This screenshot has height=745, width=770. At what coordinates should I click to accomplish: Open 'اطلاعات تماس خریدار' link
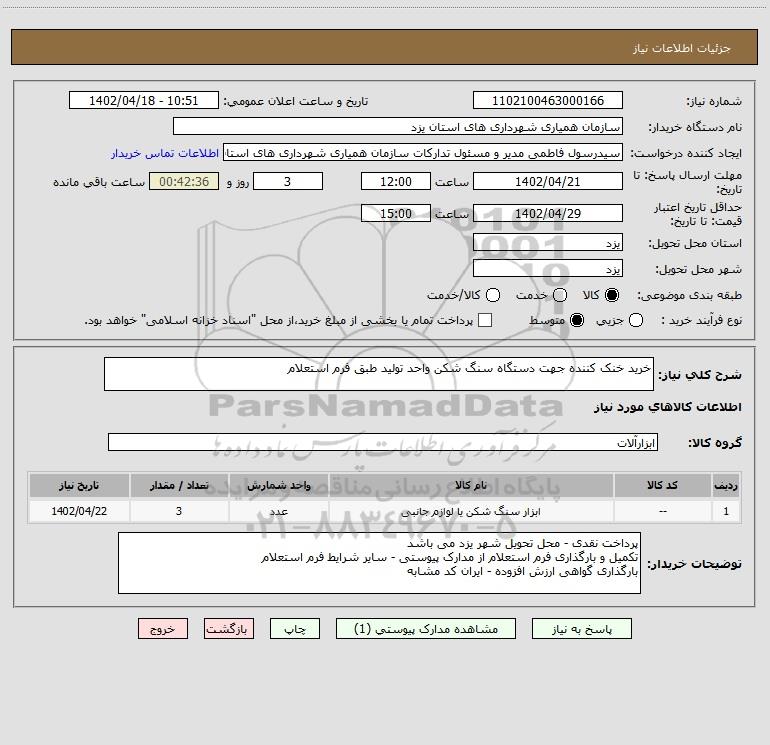point(165,153)
